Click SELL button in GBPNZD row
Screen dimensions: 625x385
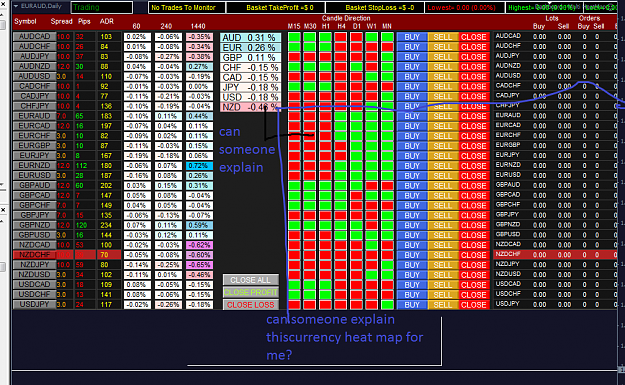click(x=442, y=226)
